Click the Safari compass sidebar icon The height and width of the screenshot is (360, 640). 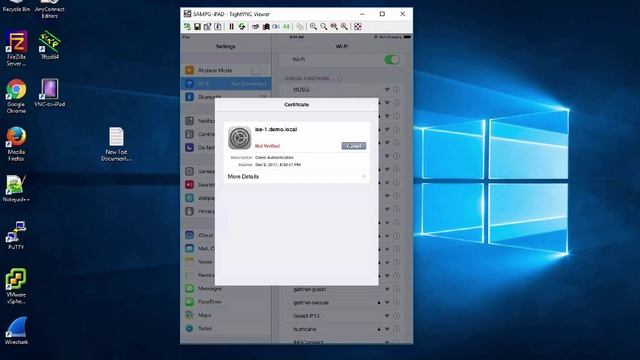point(189,328)
